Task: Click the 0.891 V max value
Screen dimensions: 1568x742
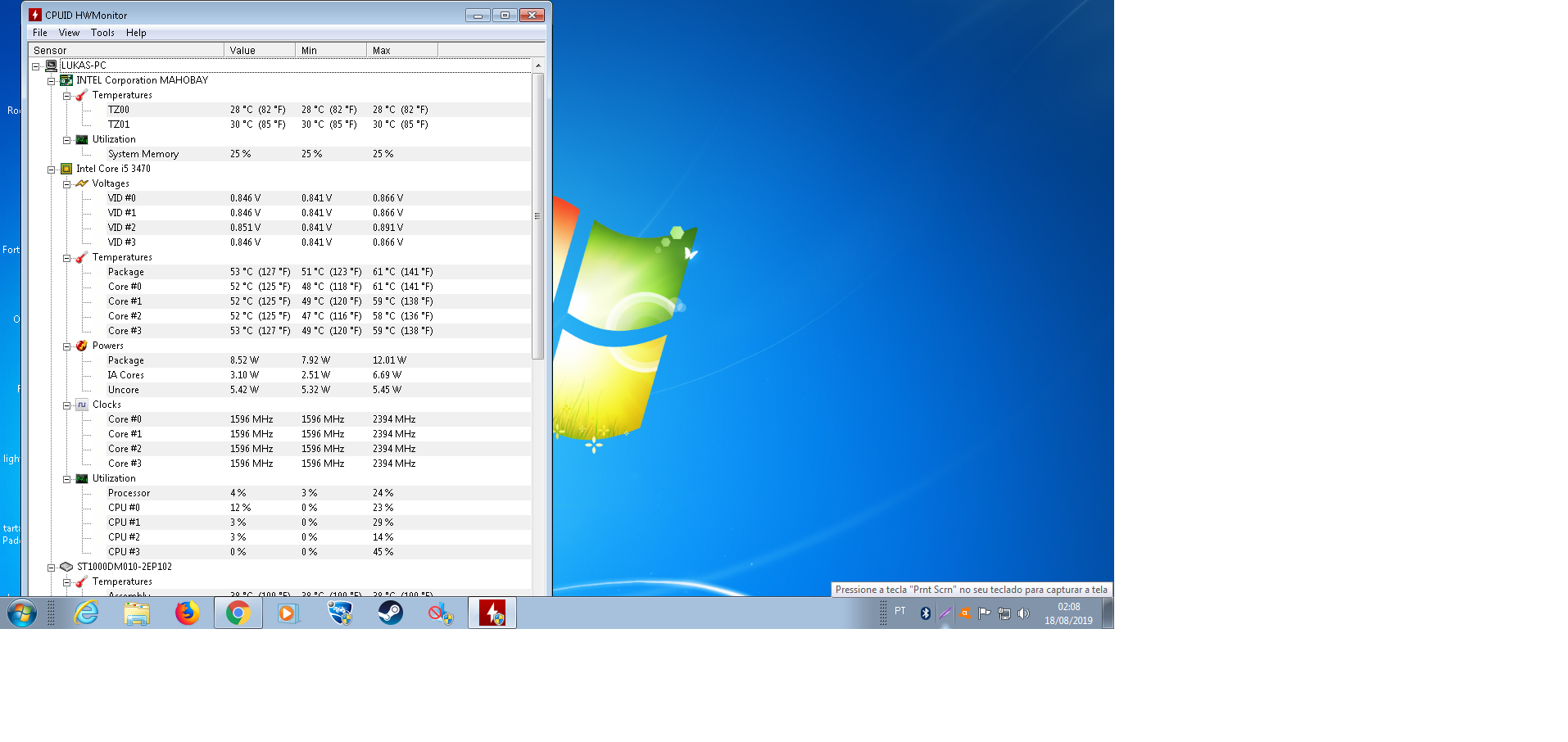Action: coord(387,228)
